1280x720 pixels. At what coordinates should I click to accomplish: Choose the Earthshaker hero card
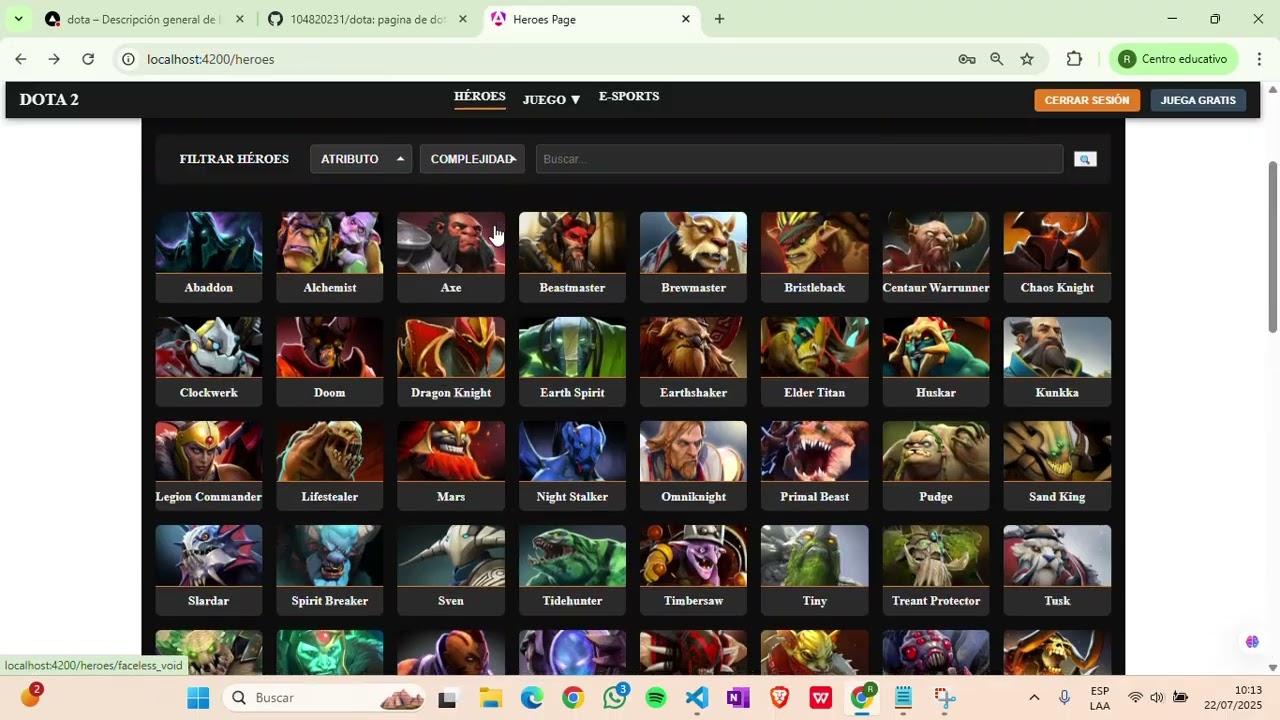693,361
